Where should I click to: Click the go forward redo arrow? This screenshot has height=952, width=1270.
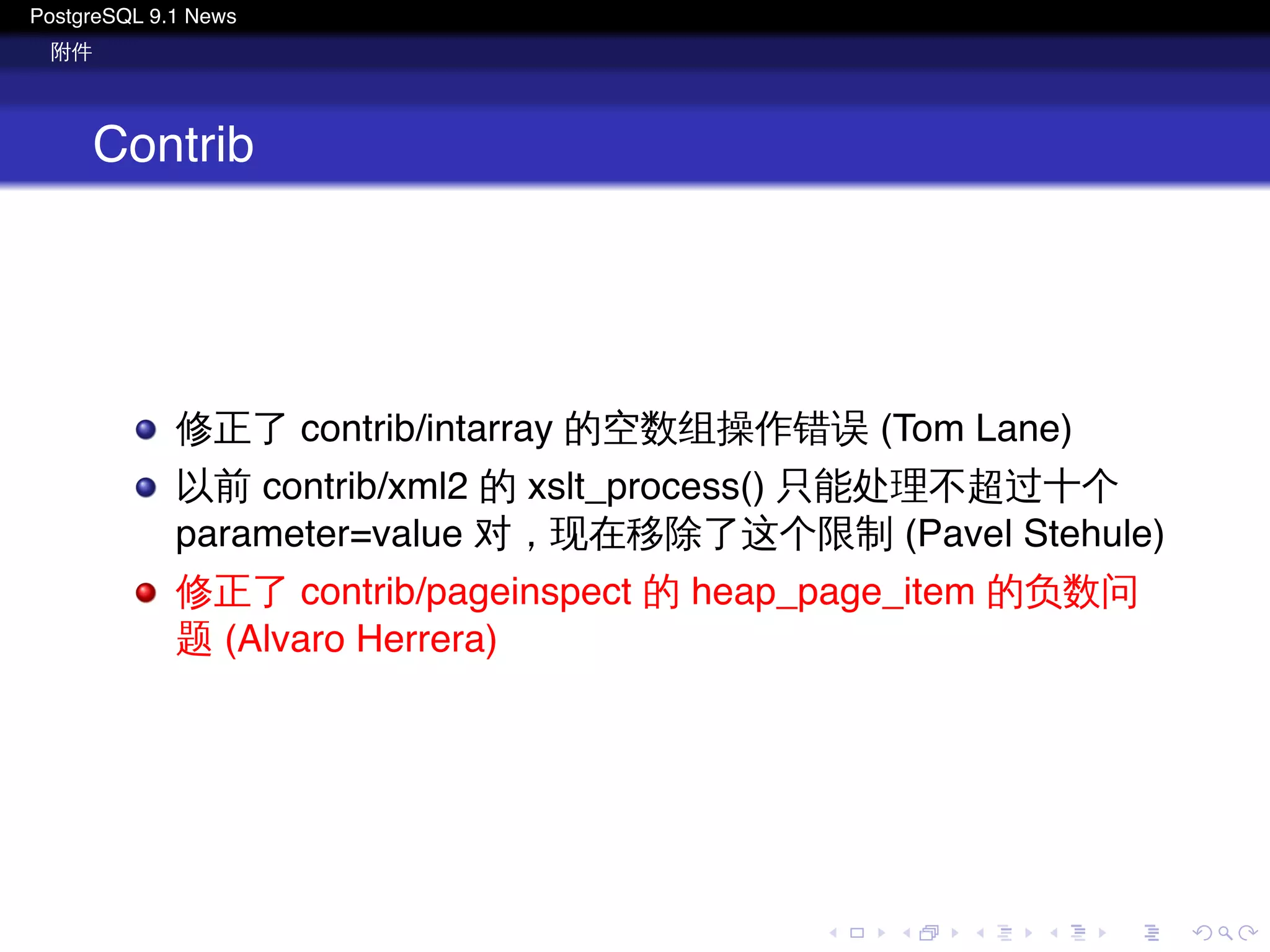tap(1248, 932)
